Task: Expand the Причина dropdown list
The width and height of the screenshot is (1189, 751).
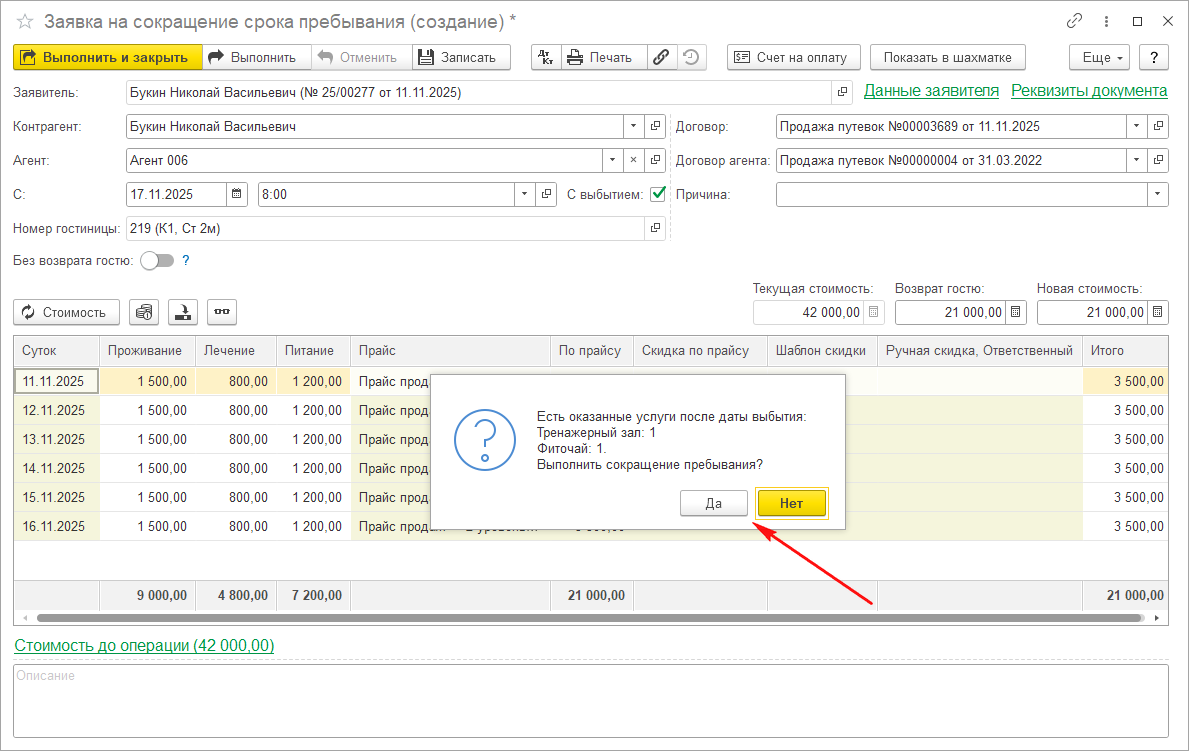Action: [1157, 194]
